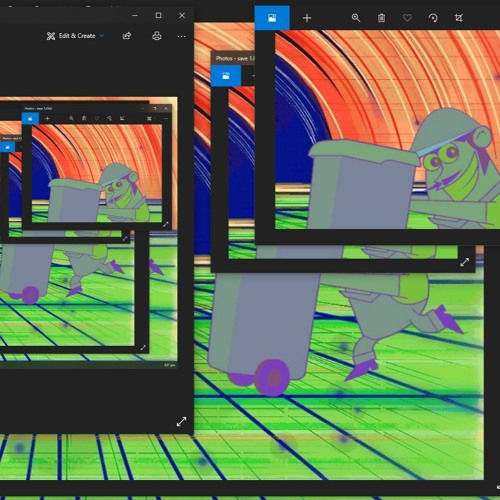Click the large blue See all photos button
This screenshot has width=500, height=500.
click(x=272, y=18)
